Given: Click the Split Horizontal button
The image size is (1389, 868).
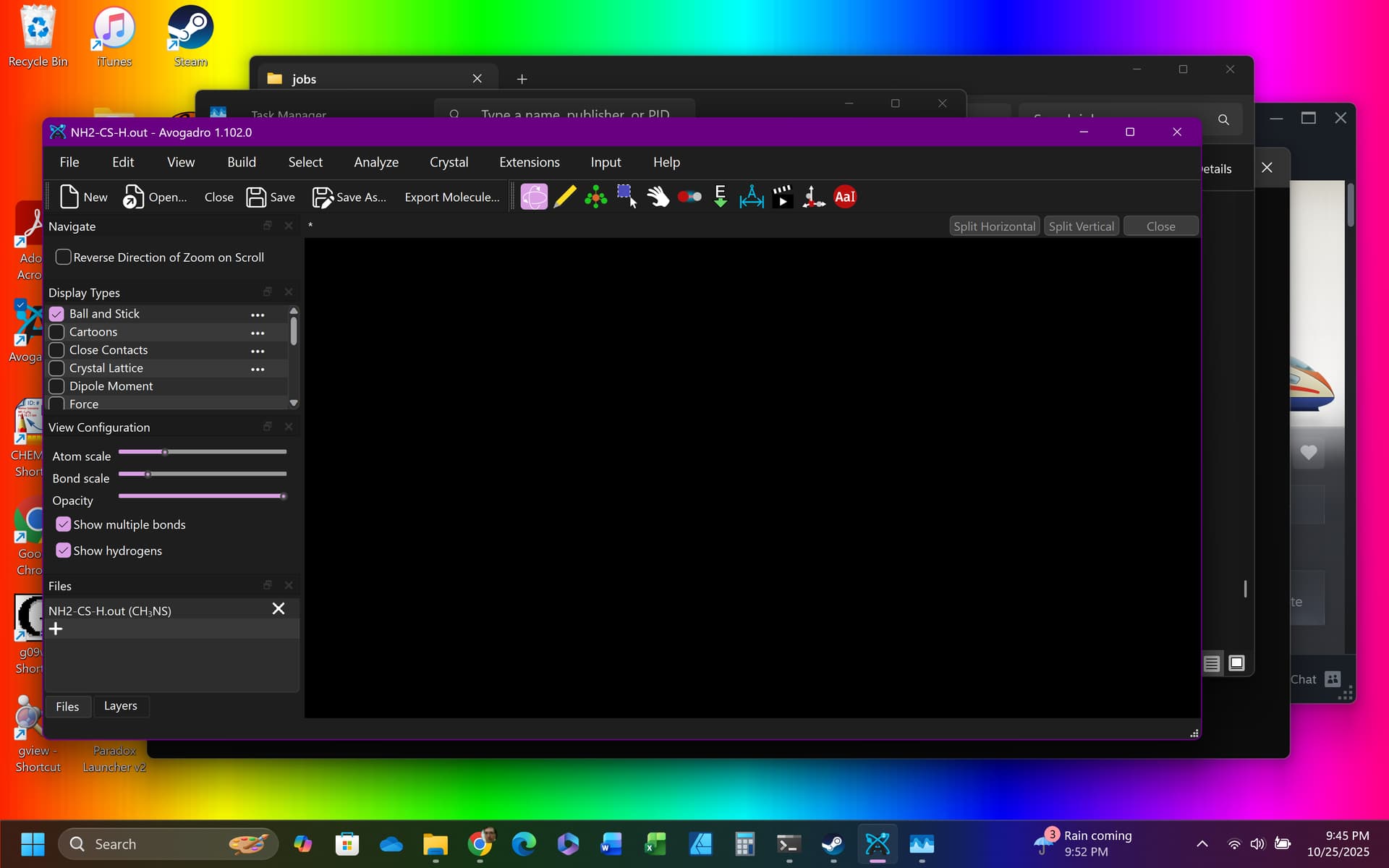Looking at the screenshot, I should point(994,226).
